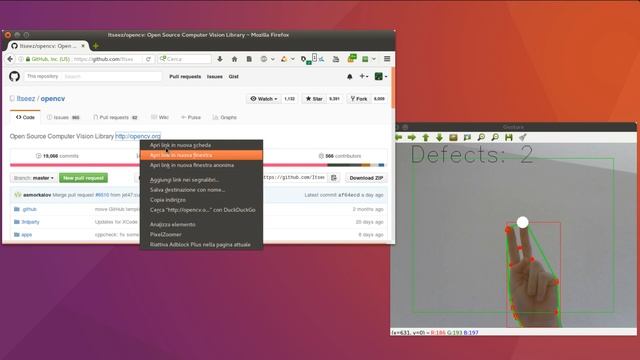
Task: Choose Cerca con DuckDuckGo entry
Action: [x=202, y=210]
